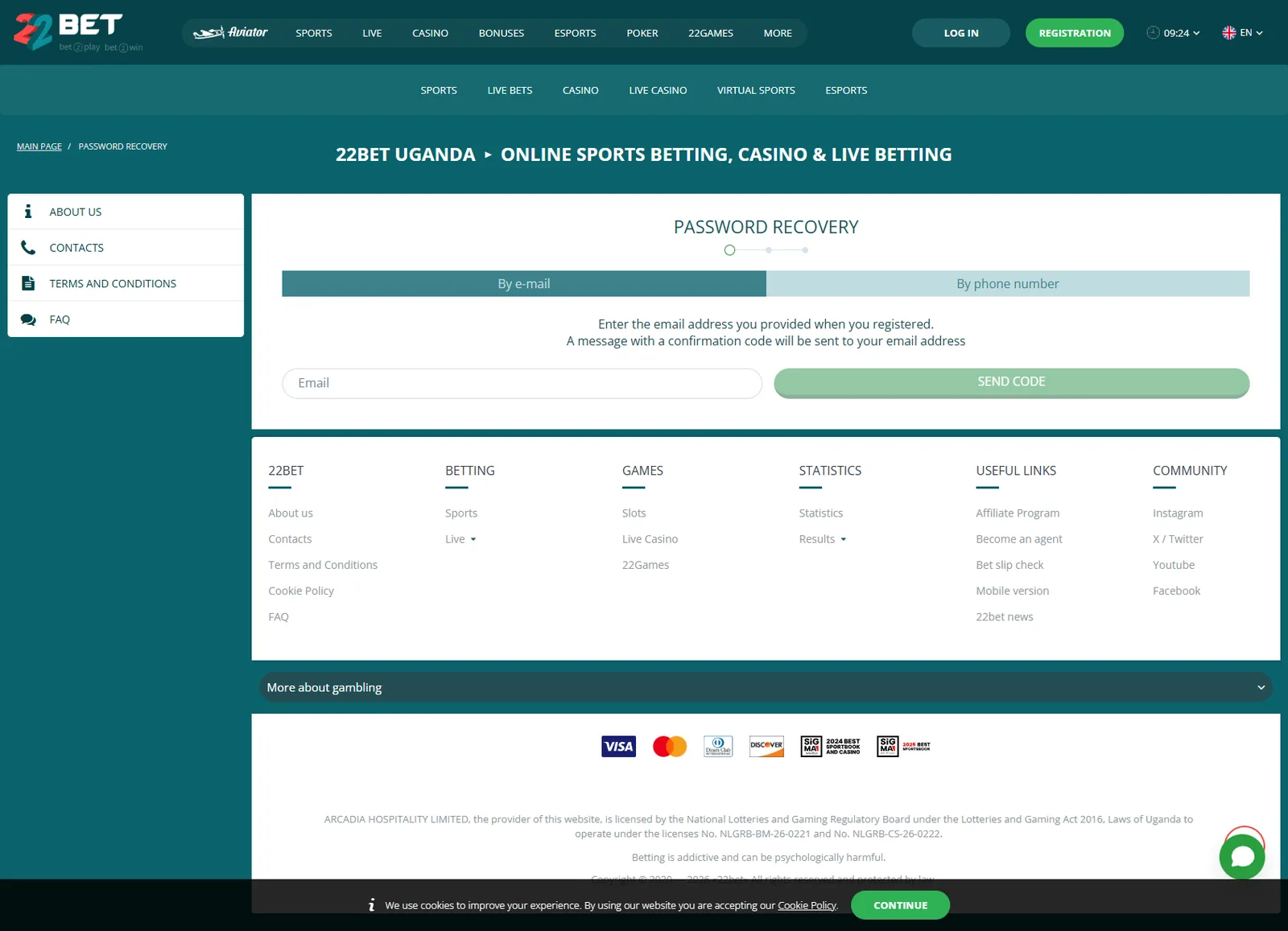This screenshot has height=931, width=1288.
Task: Click the Contacts phone icon
Action: tap(28, 248)
